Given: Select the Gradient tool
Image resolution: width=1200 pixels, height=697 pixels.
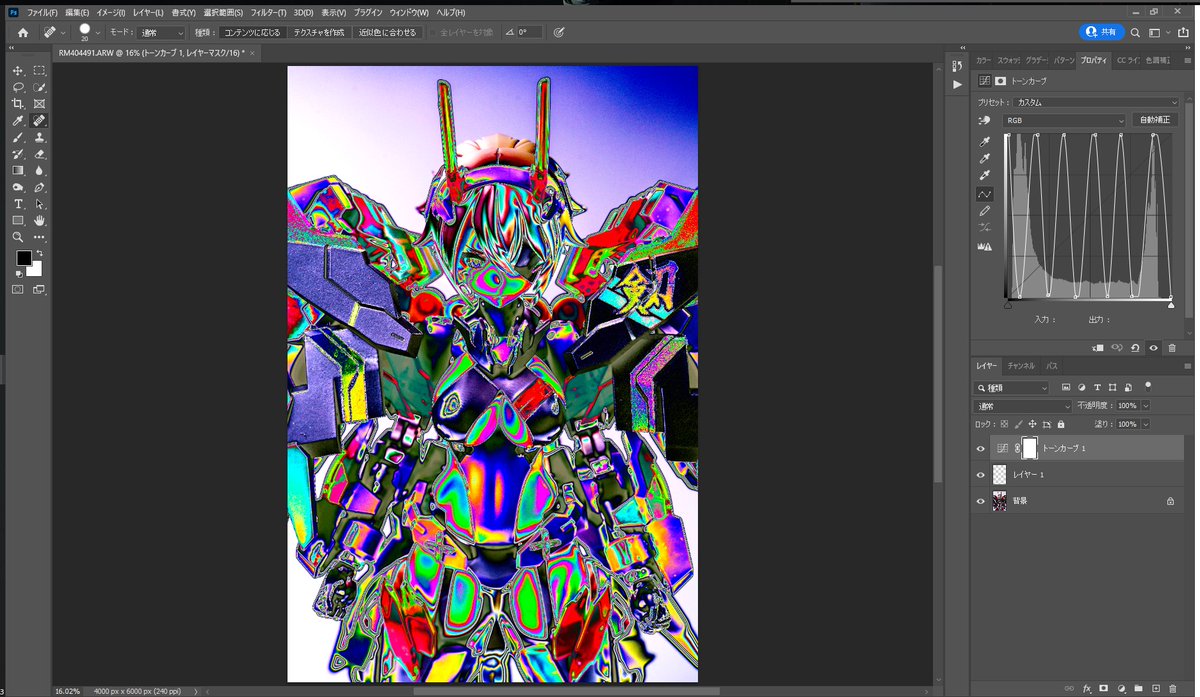Looking at the screenshot, I should pyautogui.click(x=18, y=170).
